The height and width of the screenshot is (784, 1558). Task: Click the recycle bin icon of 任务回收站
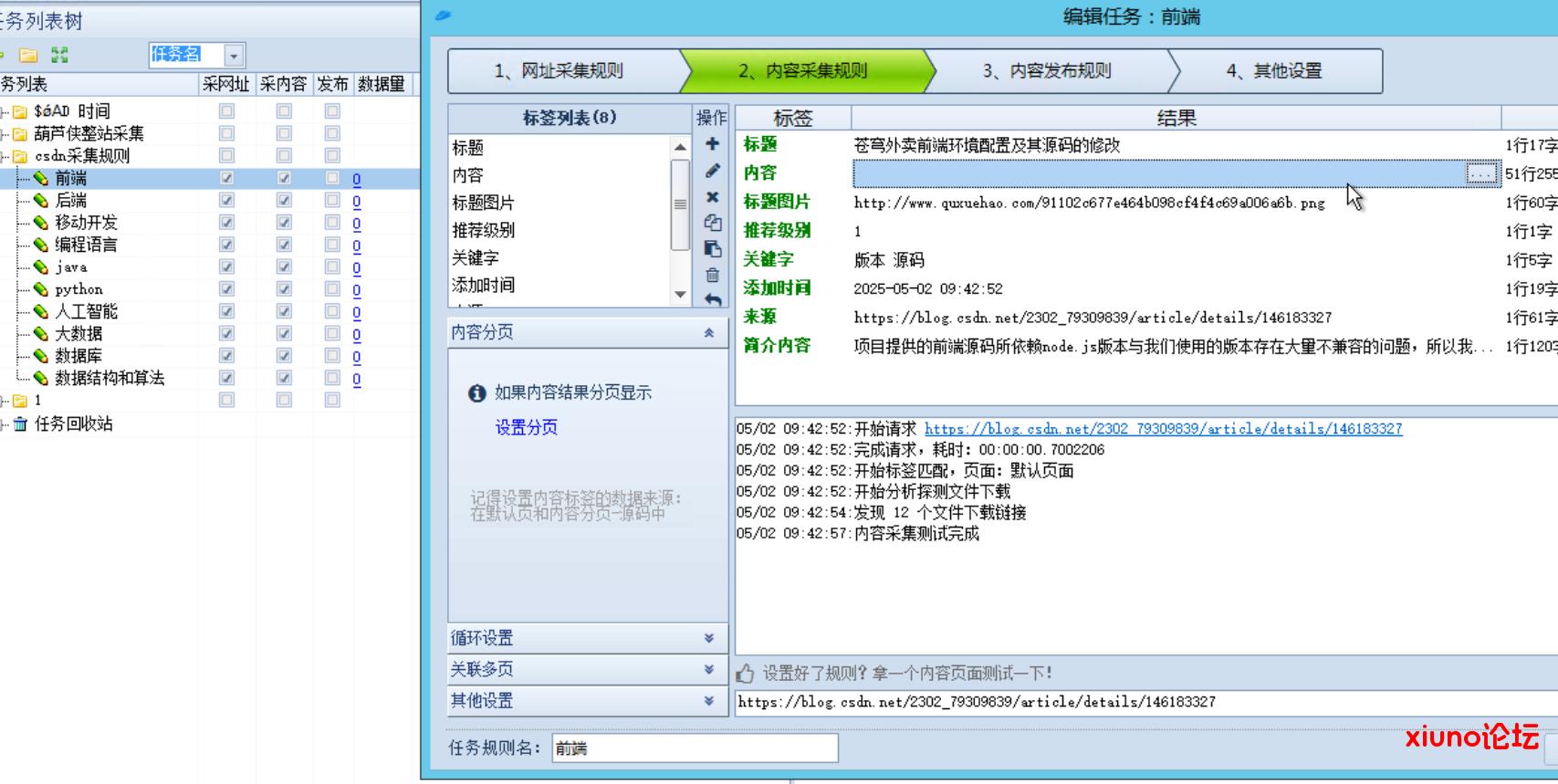[x=20, y=423]
